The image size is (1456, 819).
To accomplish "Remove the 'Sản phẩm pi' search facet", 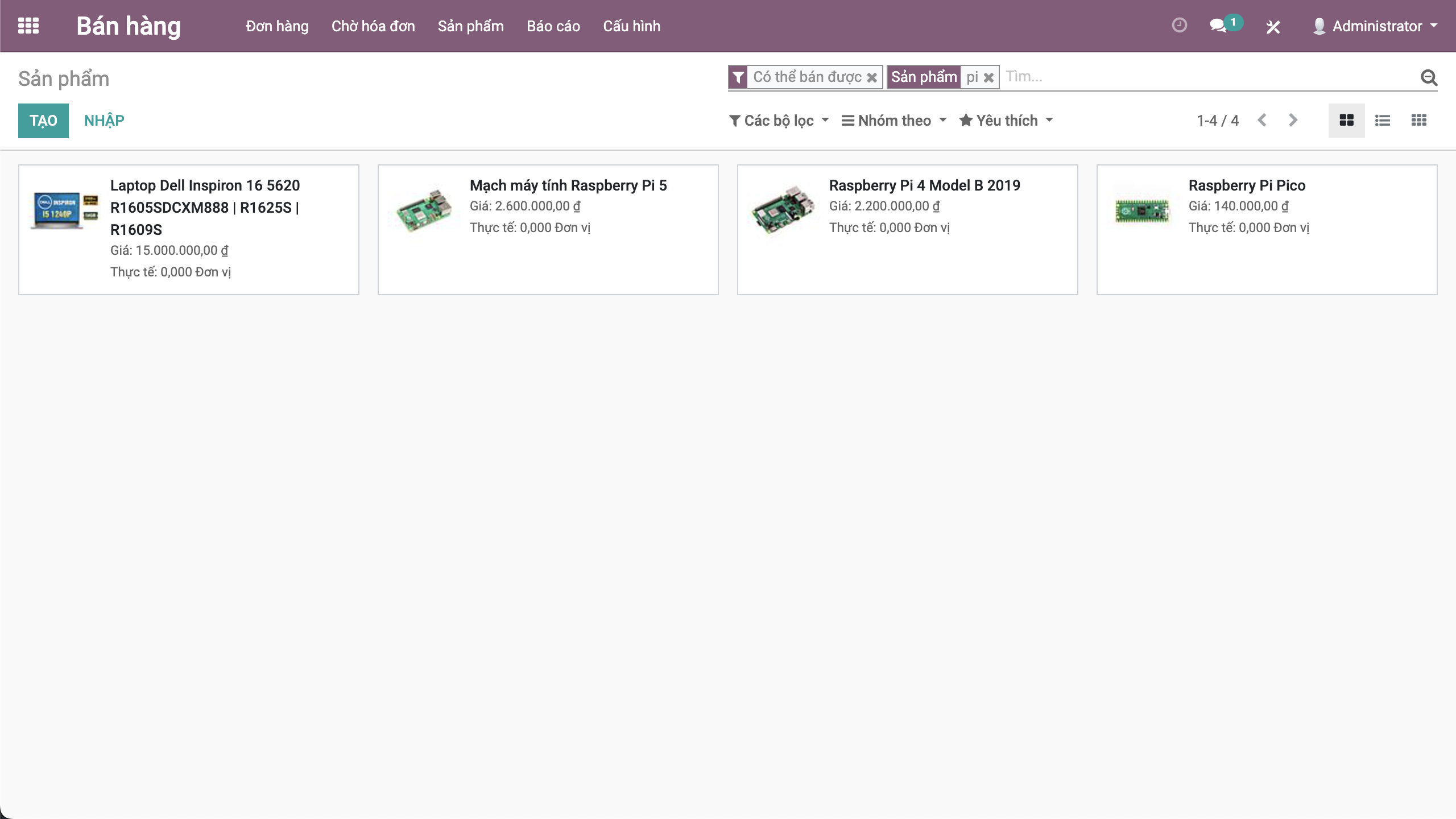I will pyautogui.click(x=989, y=77).
